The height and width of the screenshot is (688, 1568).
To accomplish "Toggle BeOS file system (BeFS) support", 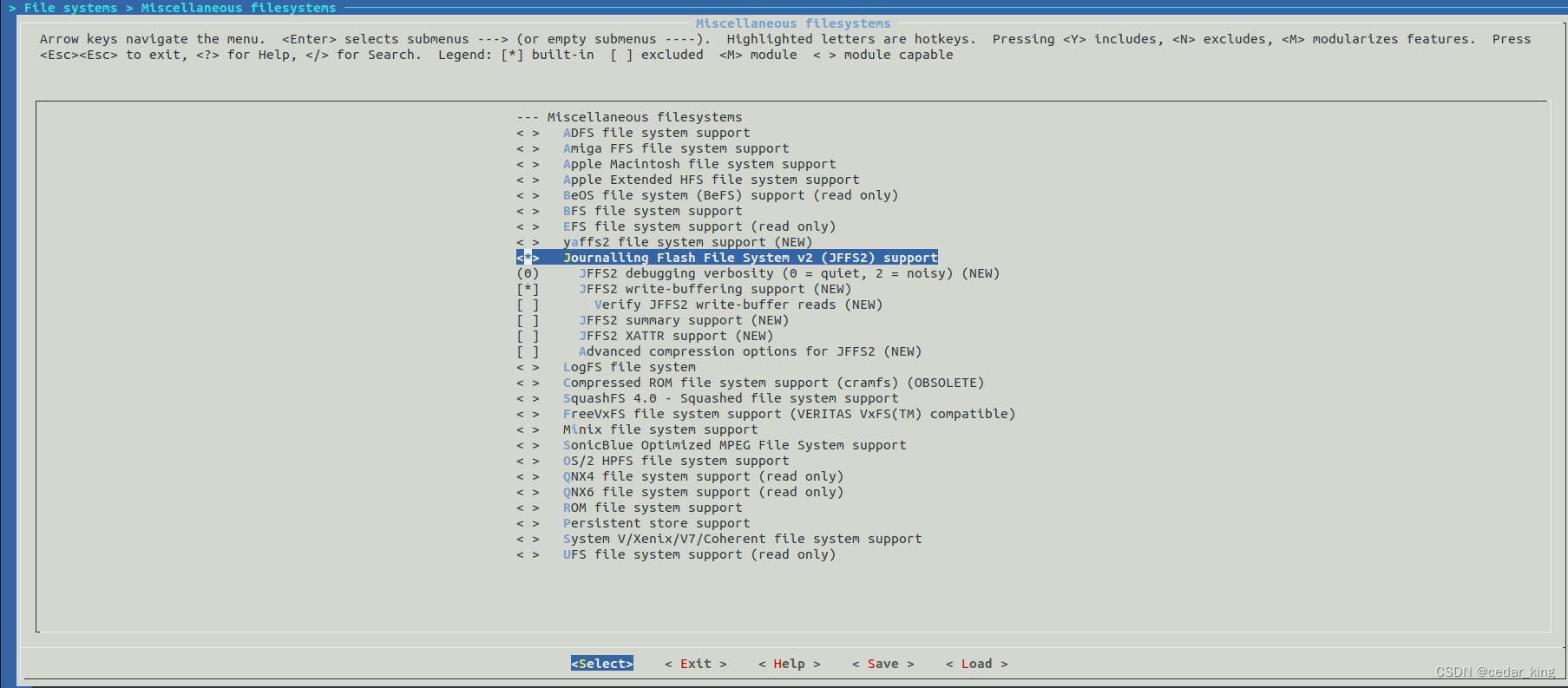I will click(707, 195).
